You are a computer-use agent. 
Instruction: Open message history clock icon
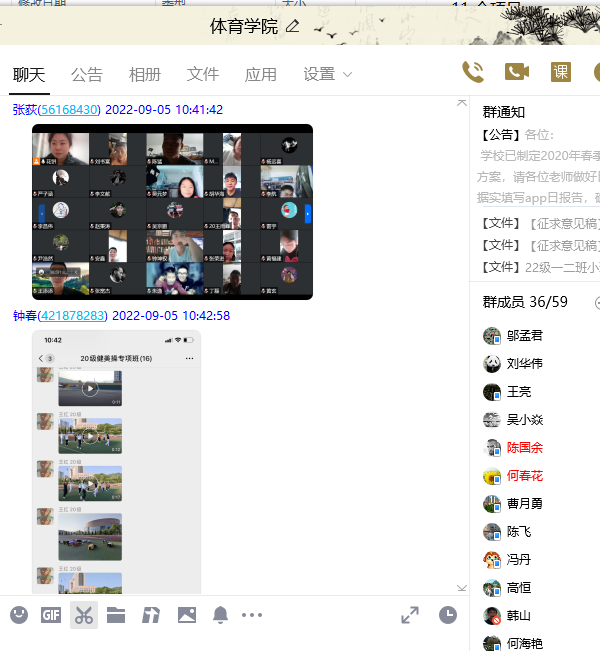click(x=447, y=615)
